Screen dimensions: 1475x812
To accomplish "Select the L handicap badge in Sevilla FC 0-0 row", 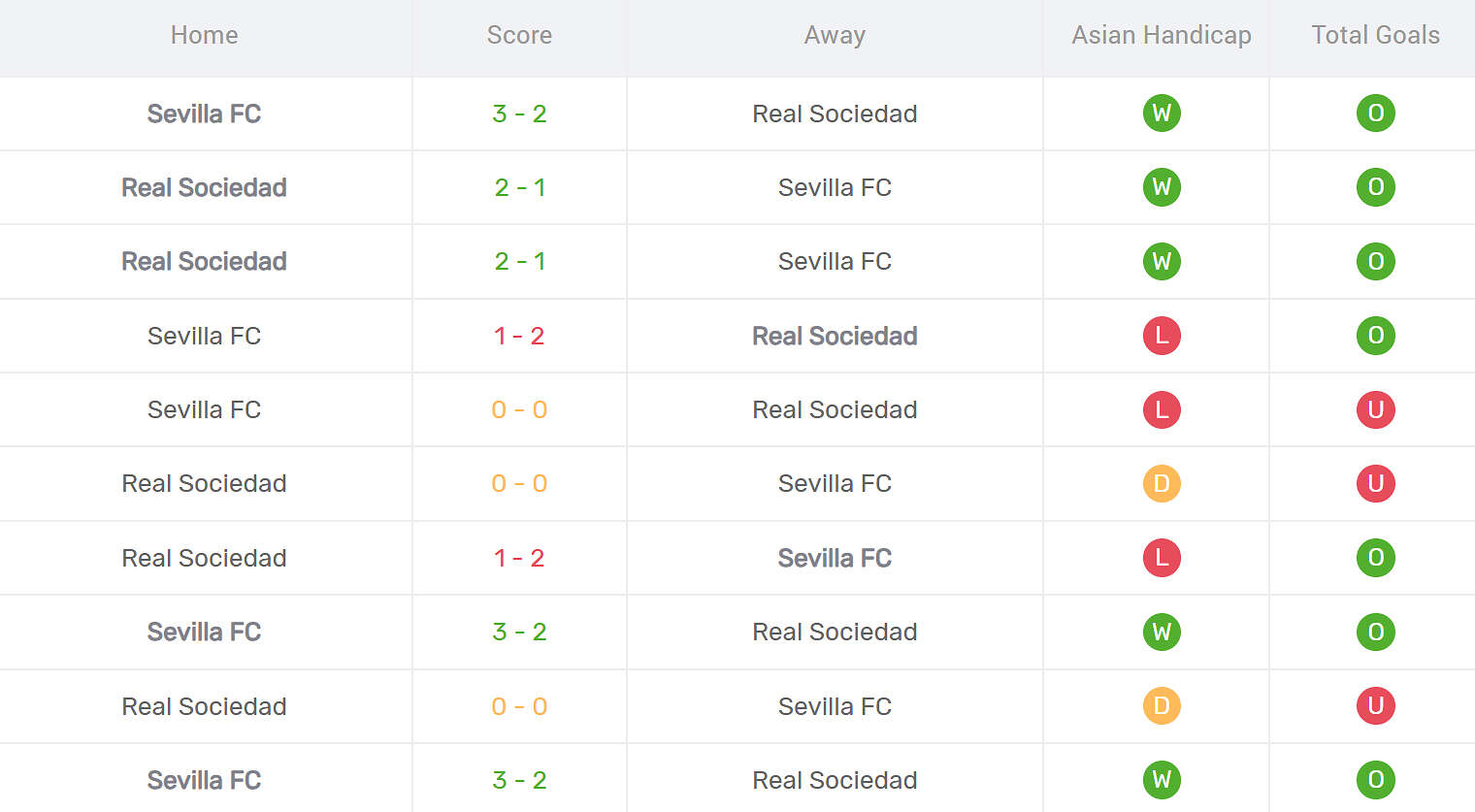I will click(x=1162, y=409).
